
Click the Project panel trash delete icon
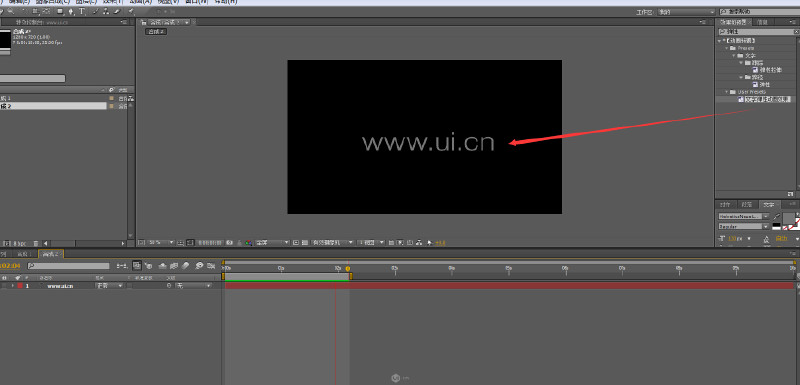click(x=36, y=243)
